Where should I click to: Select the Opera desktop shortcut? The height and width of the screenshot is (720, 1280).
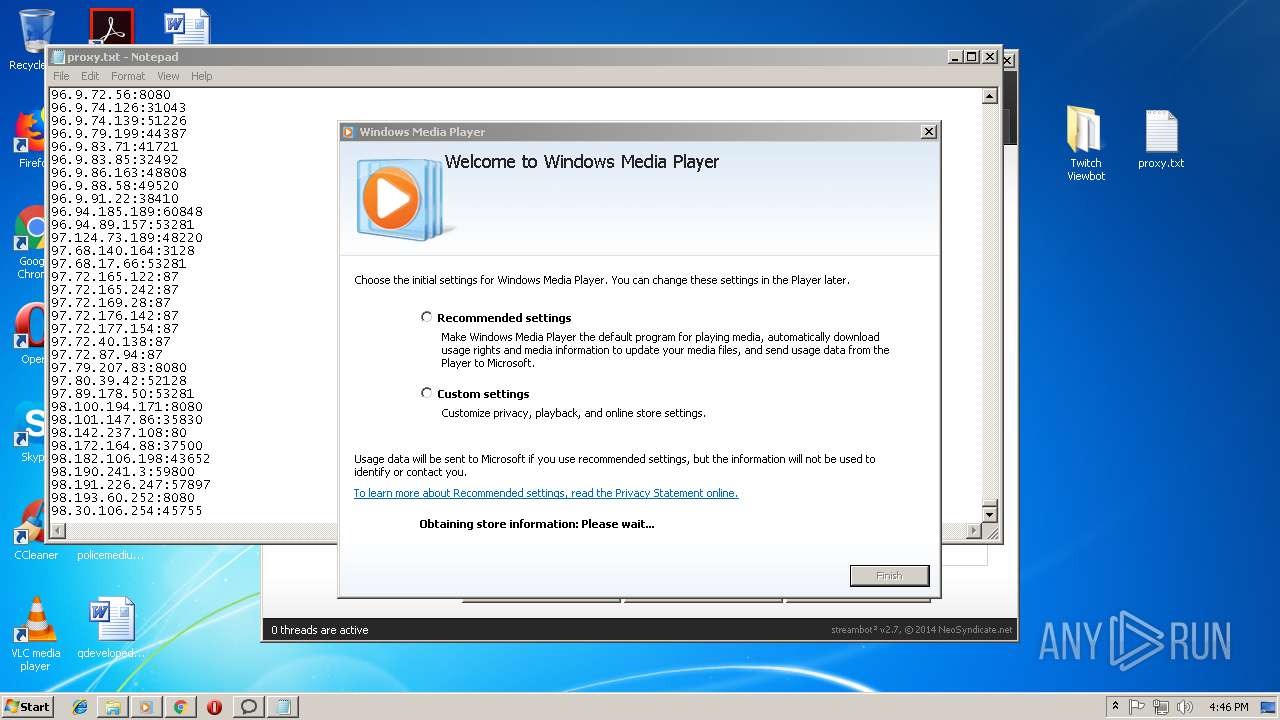[x=30, y=334]
